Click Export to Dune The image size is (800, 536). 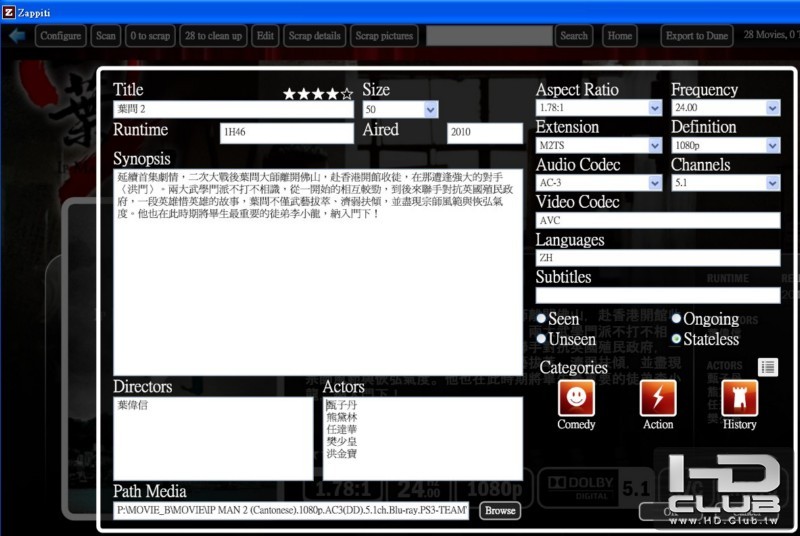pos(696,36)
